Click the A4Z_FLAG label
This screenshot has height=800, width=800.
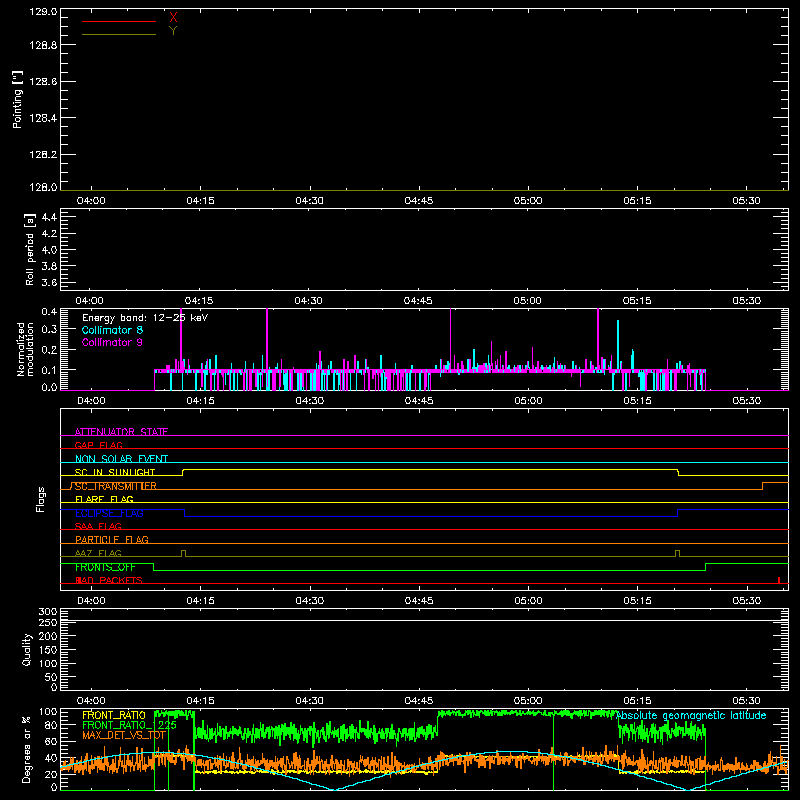coord(98,553)
